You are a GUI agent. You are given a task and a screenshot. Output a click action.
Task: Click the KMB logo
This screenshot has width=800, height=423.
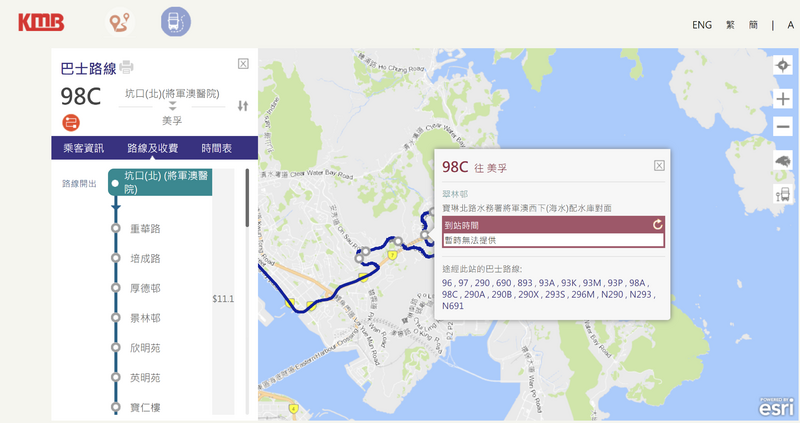tap(40, 21)
